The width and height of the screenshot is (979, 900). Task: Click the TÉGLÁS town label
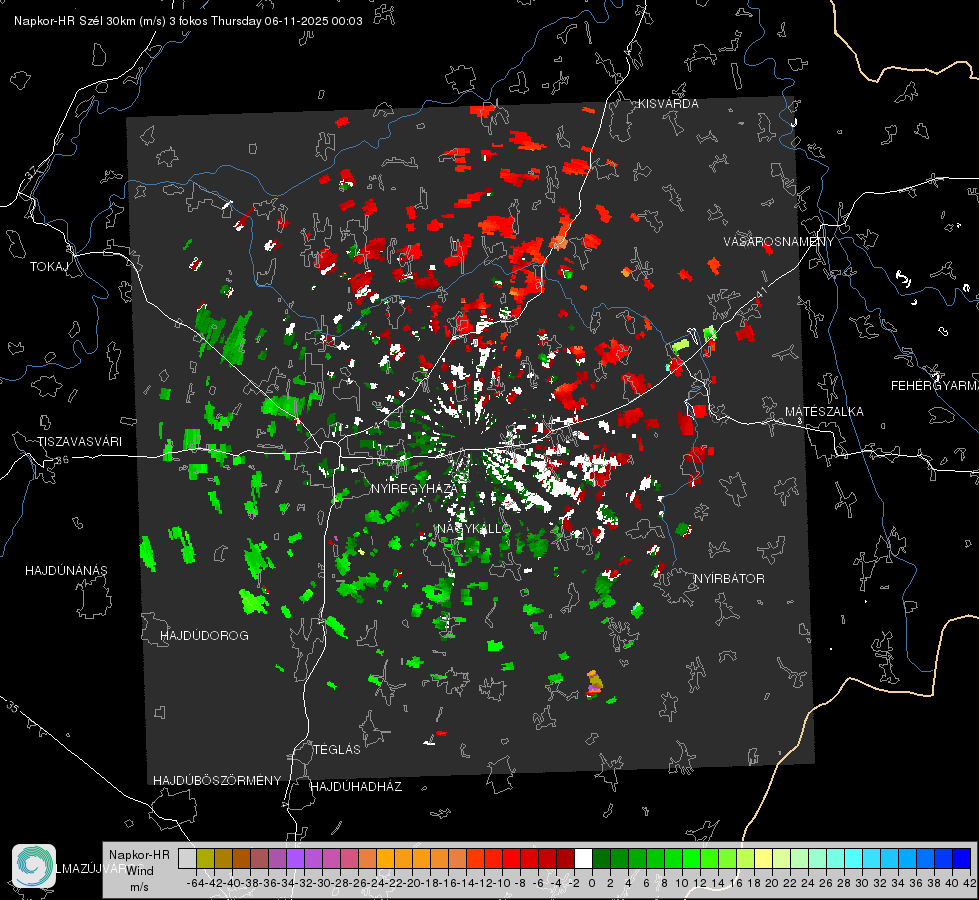pyautogui.click(x=337, y=750)
